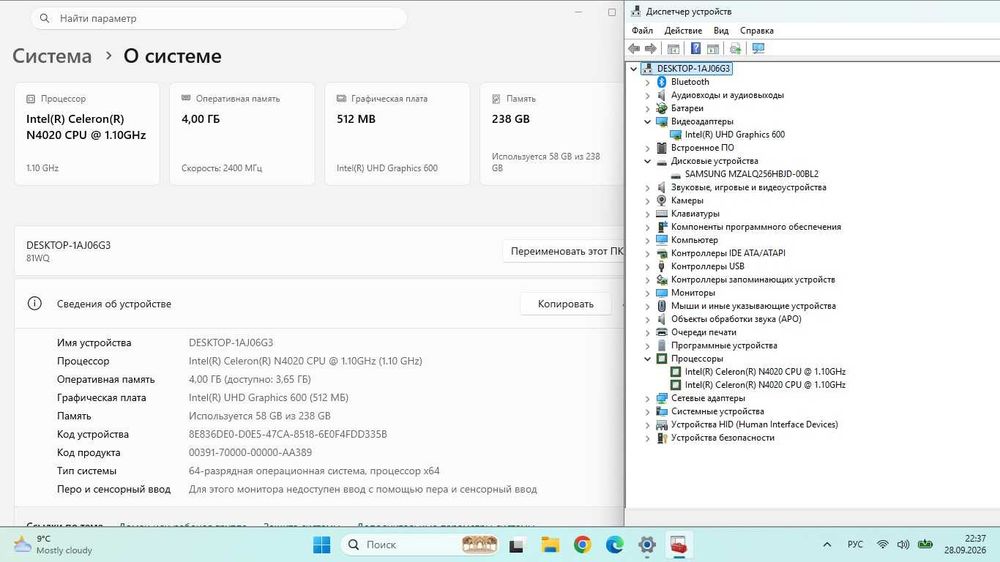Expand Аудиовходы и аудиовыходы category
The width and height of the screenshot is (1000, 562).
[x=647, y=95]
